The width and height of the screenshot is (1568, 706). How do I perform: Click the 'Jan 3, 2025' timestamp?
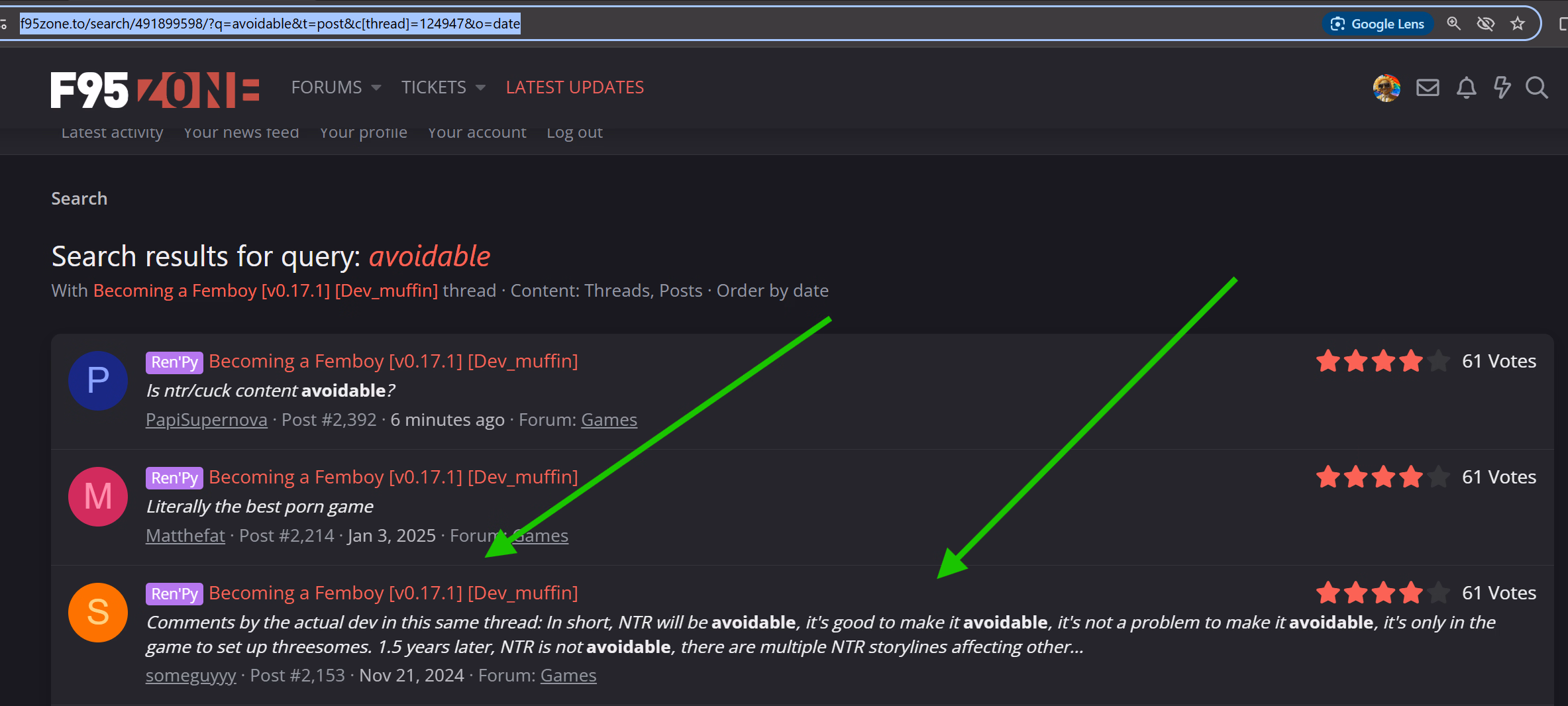[392, 536]
